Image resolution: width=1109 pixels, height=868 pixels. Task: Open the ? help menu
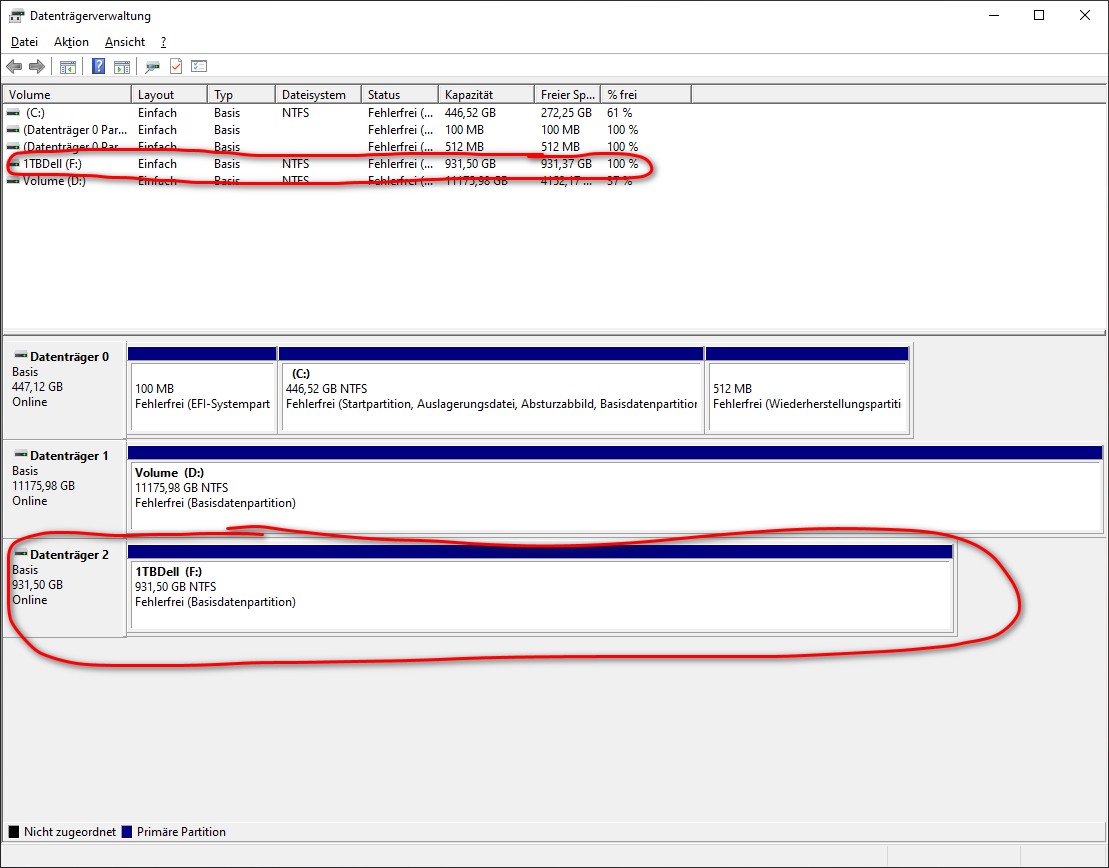[163, 42]
